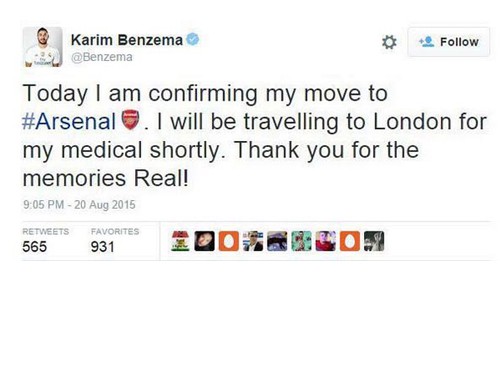Image resolution: width=500 pixels, height=375 pixels.
Task: Open the #Arsenal hashtag
Action: pyautogui.click(x=69, y=121)
